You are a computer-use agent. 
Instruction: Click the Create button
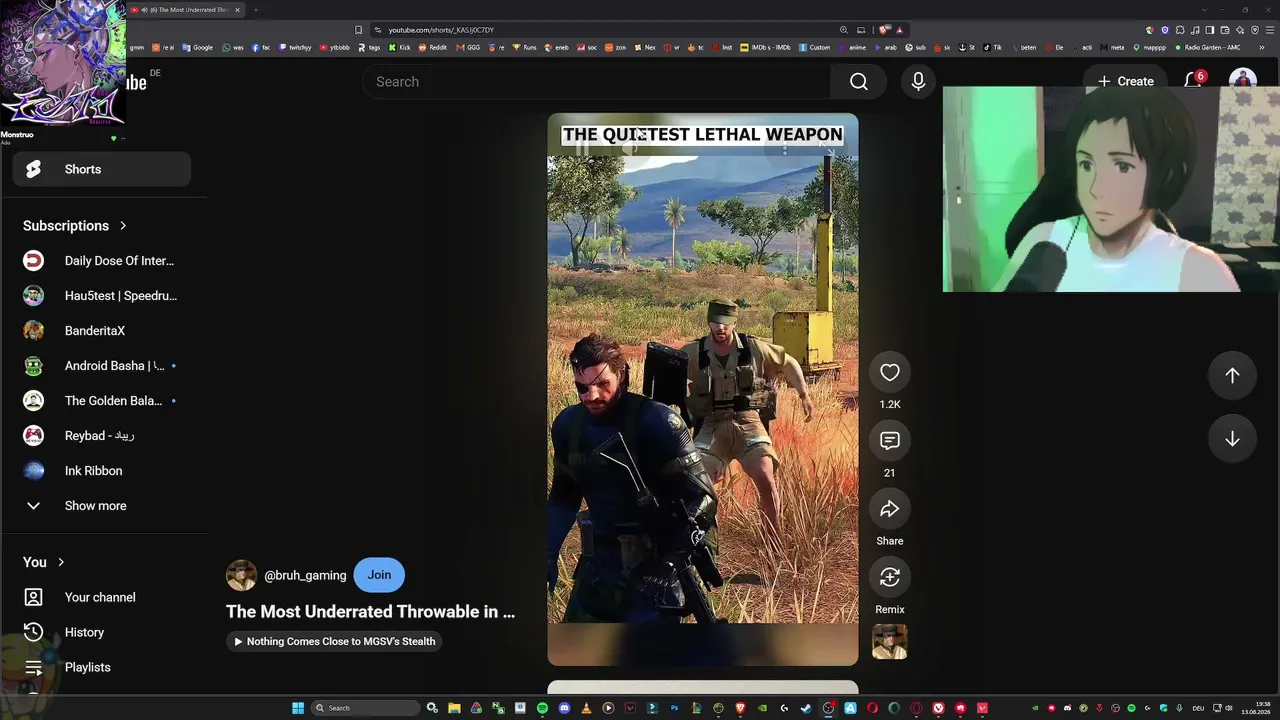point(1125,81)
